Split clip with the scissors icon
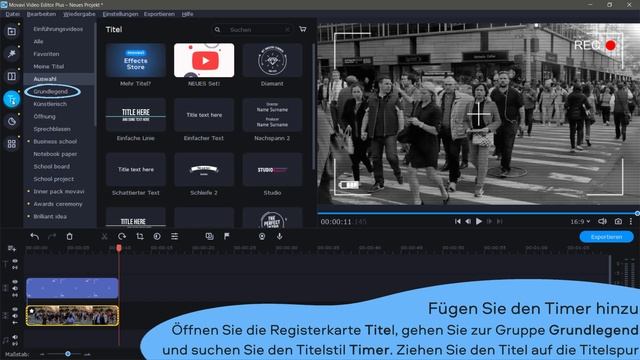640x360 pixels. (x=104, y=236)
